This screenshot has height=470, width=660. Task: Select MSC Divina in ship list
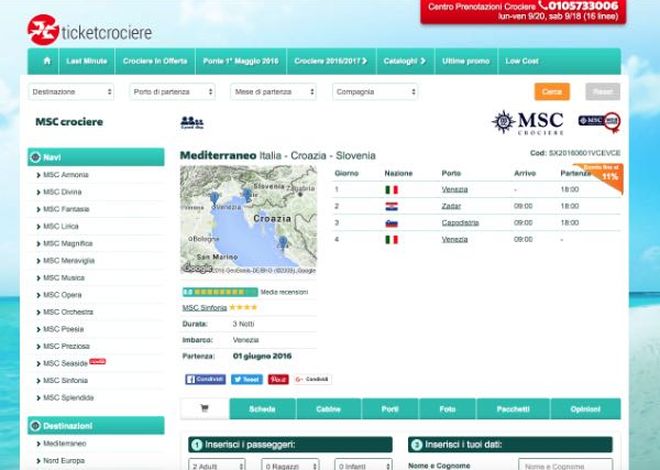(x=62, y=192)
